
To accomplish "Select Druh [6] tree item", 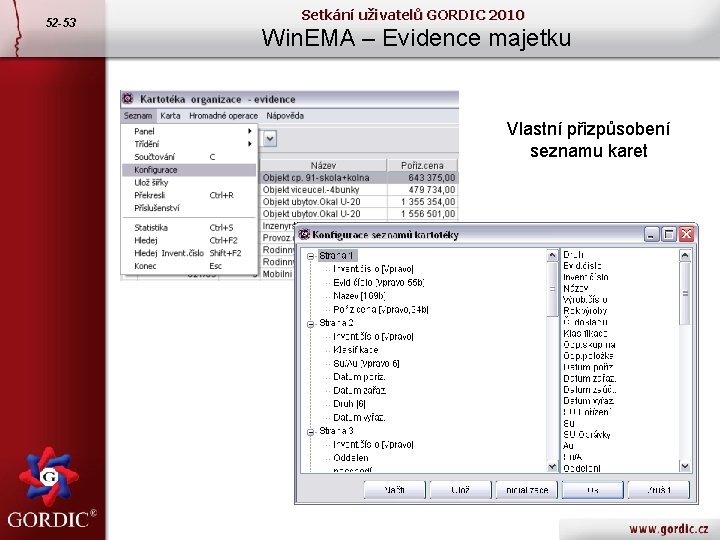I will [x=349, y=404].
